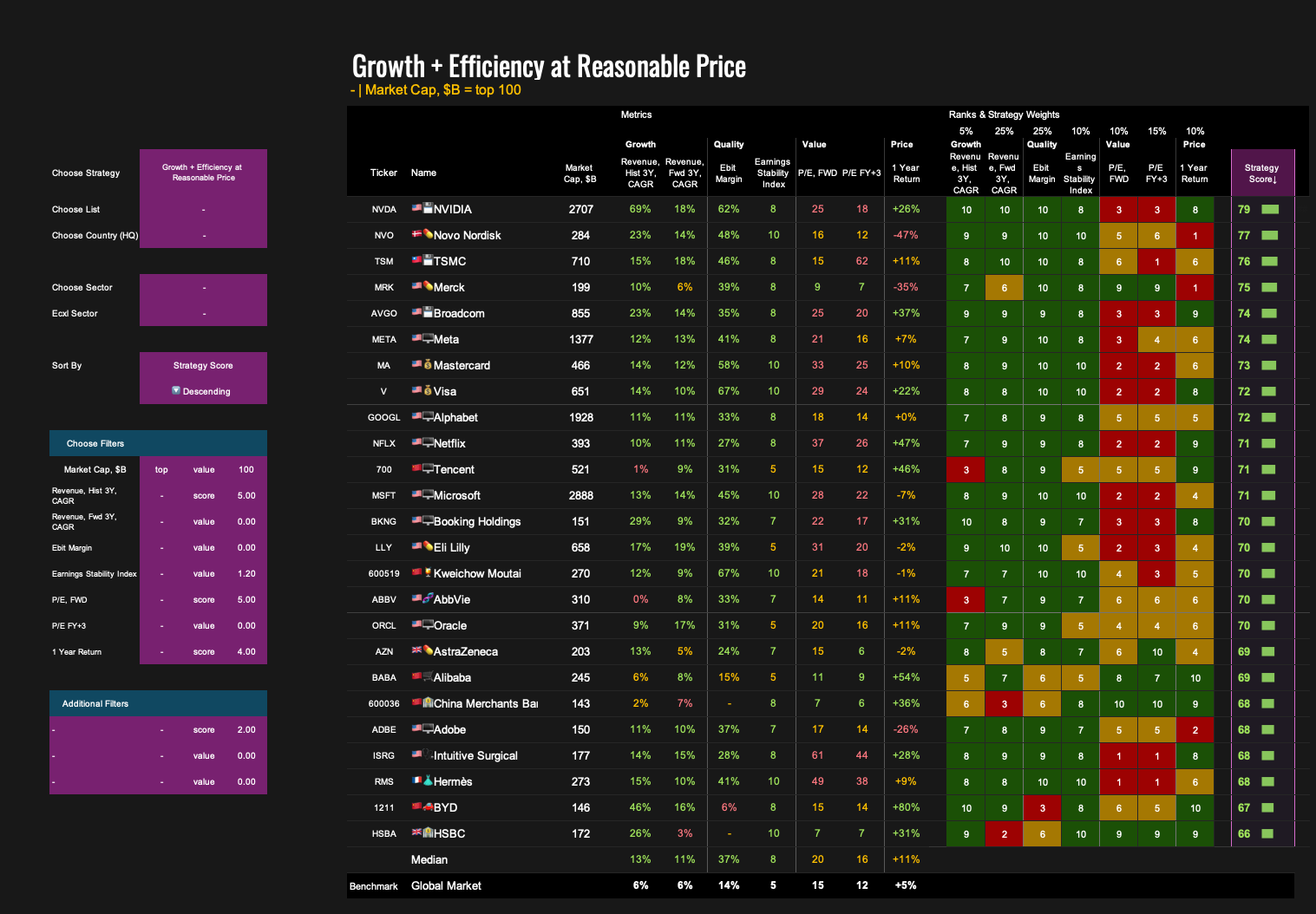Click the pill icon beside Eli Lilly
This screenshot has height=914, width=1316.
tap(428, 546)
